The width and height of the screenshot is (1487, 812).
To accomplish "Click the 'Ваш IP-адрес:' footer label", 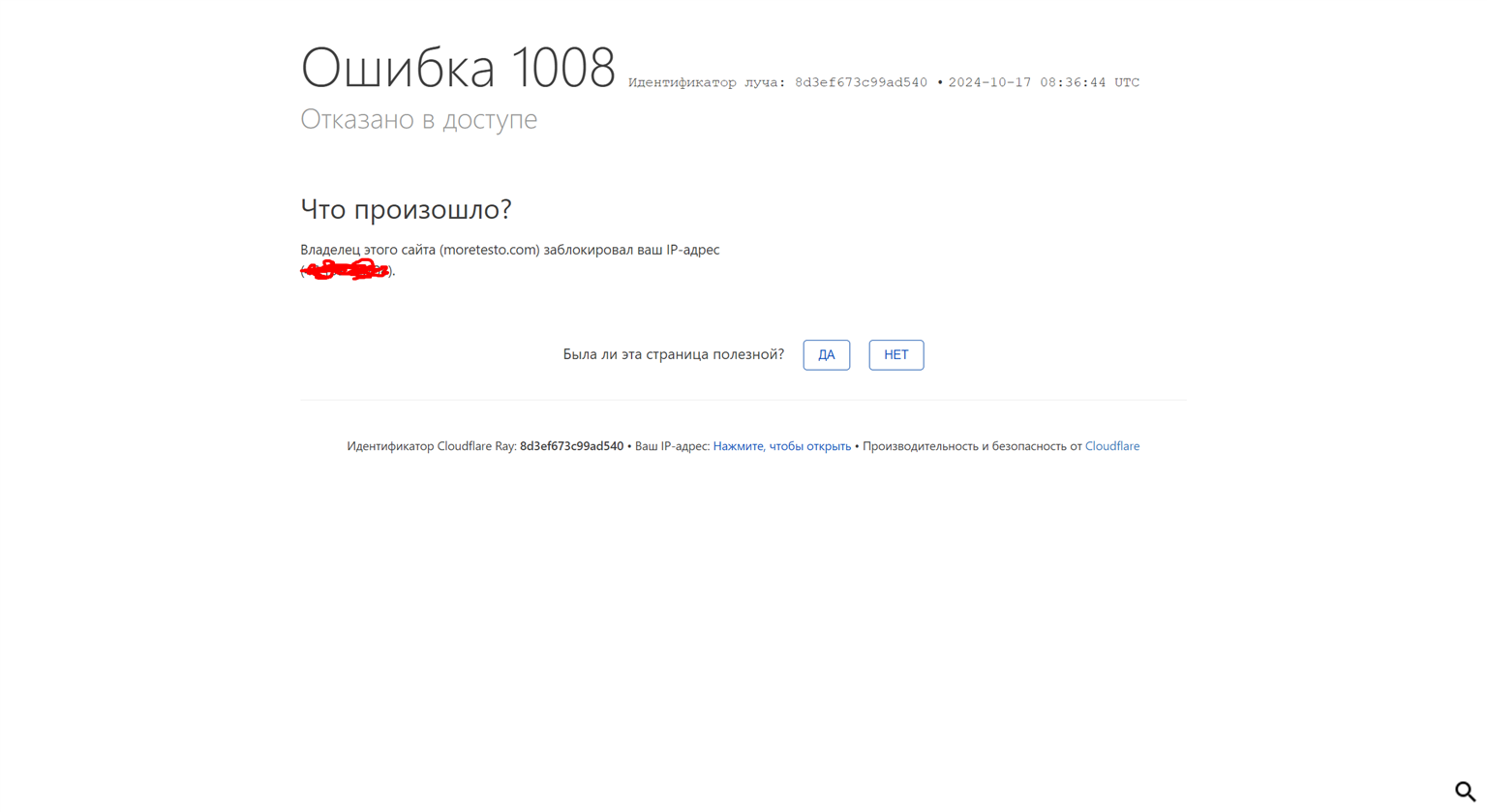I will [672, 446].
